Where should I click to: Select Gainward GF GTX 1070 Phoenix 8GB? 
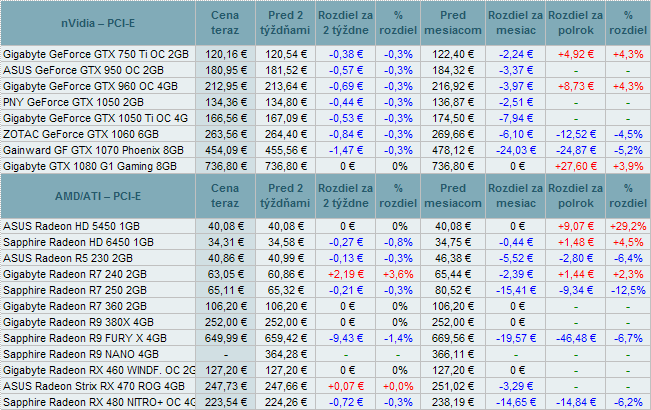coord(93,150)
